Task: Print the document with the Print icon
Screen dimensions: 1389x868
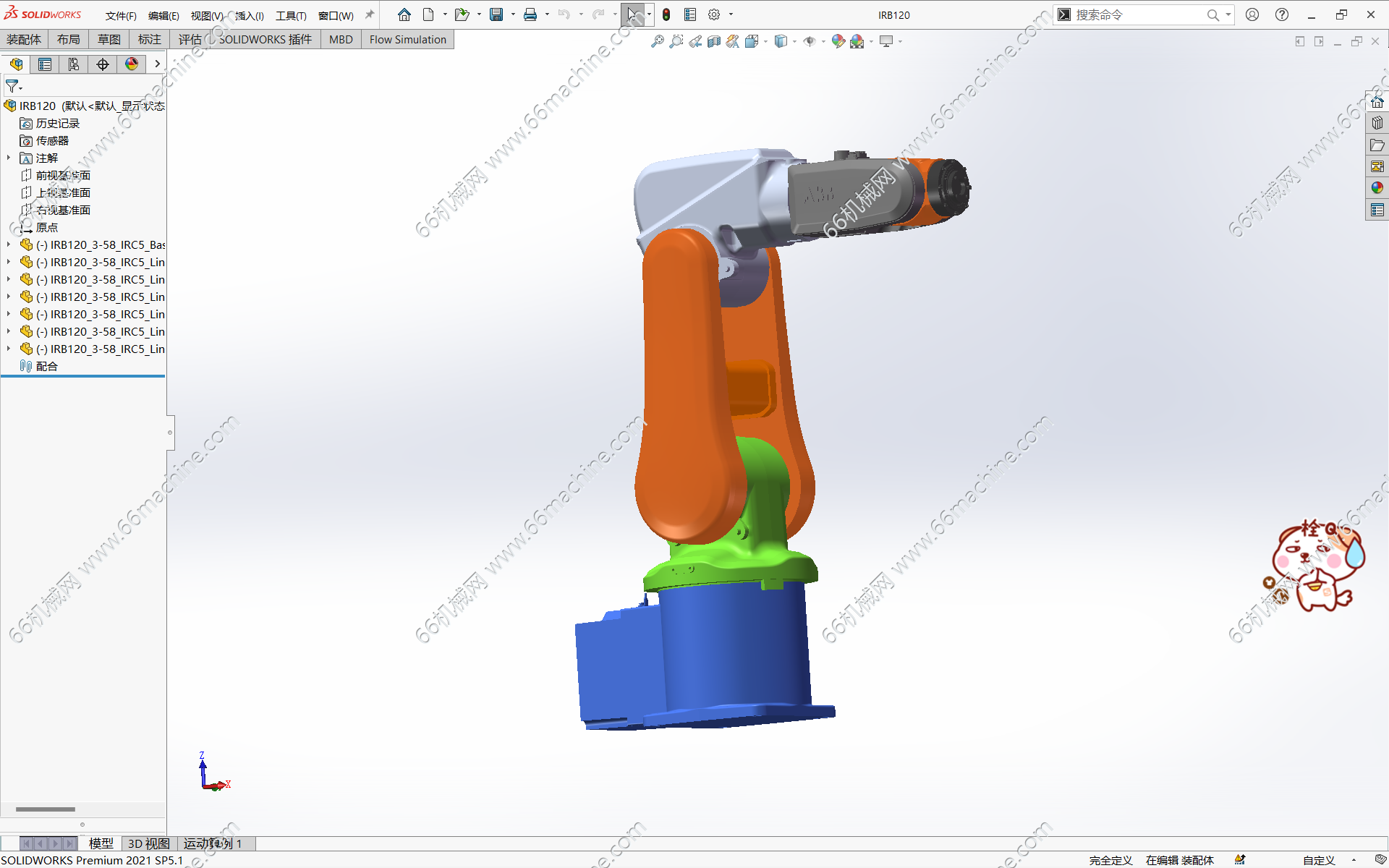Action: click(x=530, y=14)
